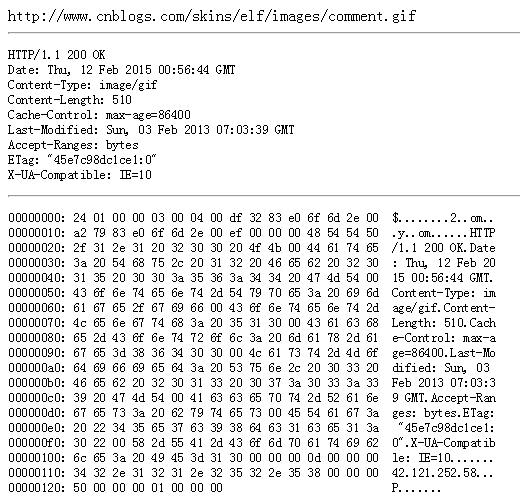
Task: Click hex offset 00000120 row label
Action: pyautogui.click(x=37, y=488)
